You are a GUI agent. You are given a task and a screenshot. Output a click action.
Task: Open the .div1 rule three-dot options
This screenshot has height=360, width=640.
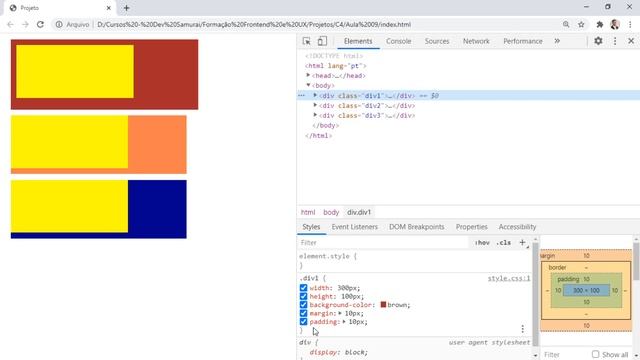522,329
